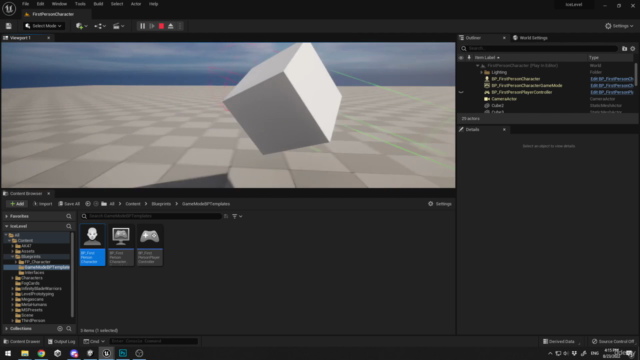Expand the Megascans folder

13,299
